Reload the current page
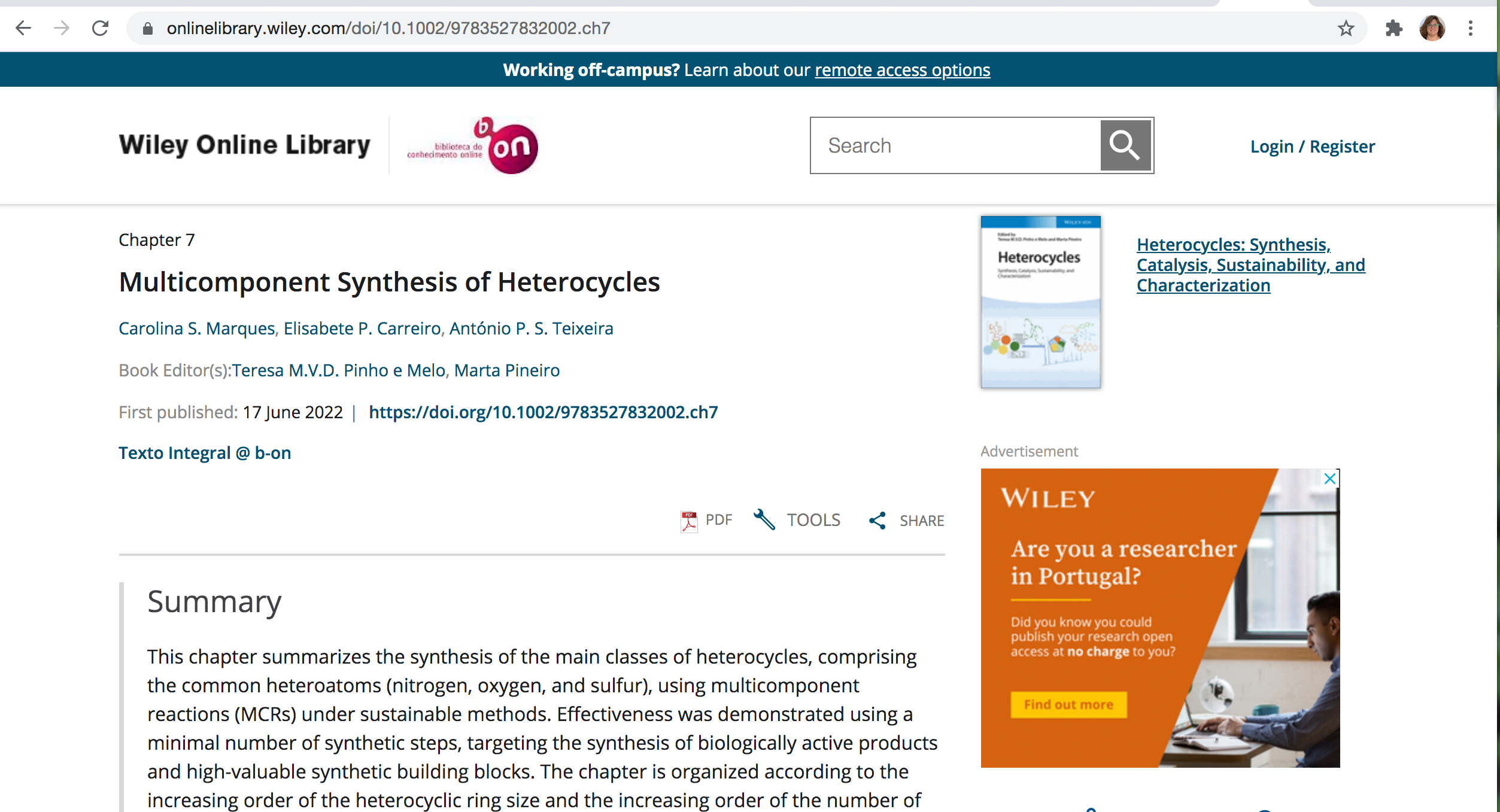 click(100, 28)
